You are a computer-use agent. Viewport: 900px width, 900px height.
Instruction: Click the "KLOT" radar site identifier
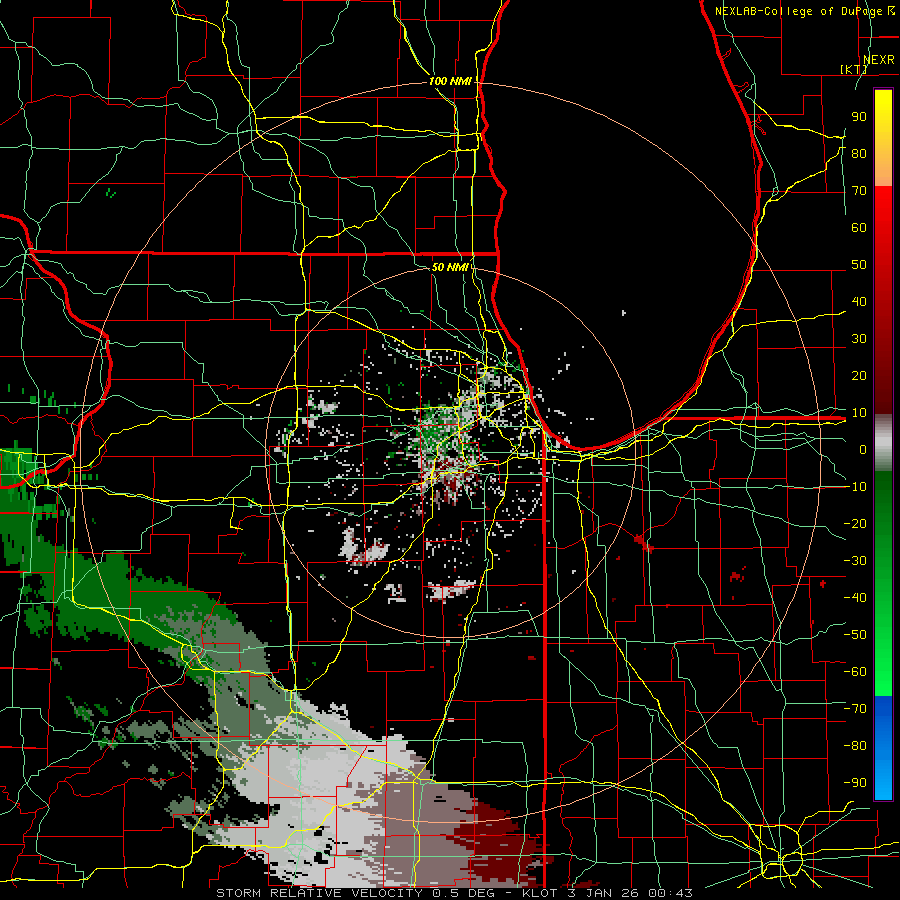point(540,893)
